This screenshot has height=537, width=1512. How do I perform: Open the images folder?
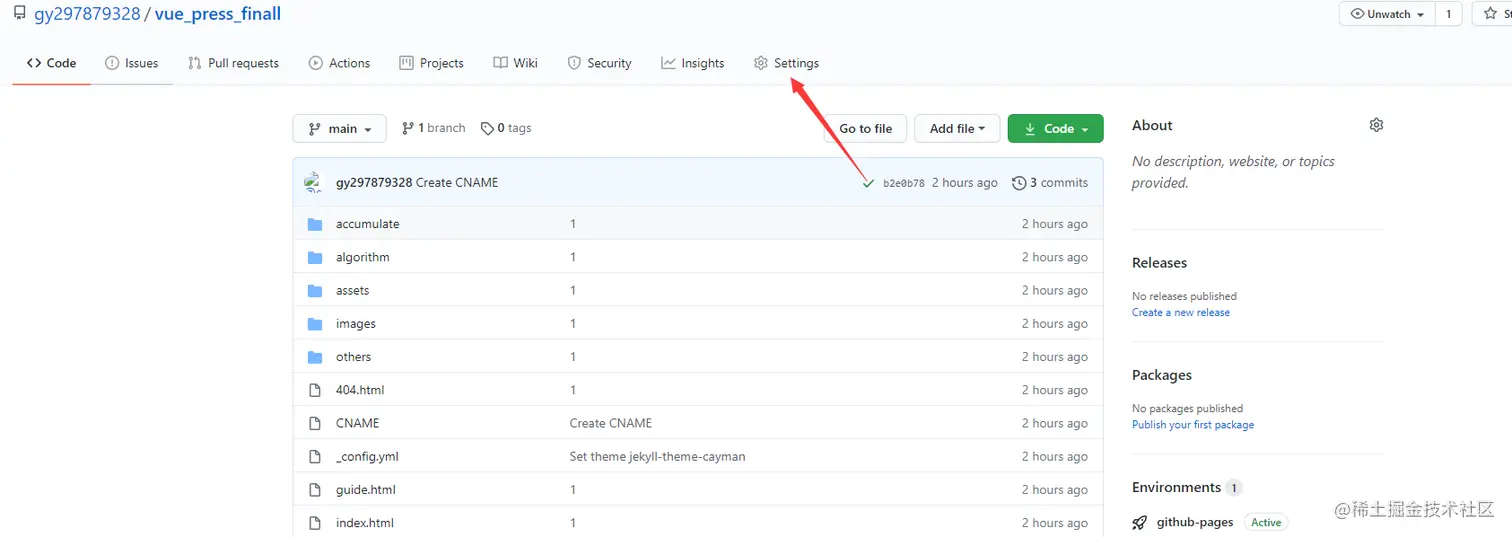coord(355,324)
